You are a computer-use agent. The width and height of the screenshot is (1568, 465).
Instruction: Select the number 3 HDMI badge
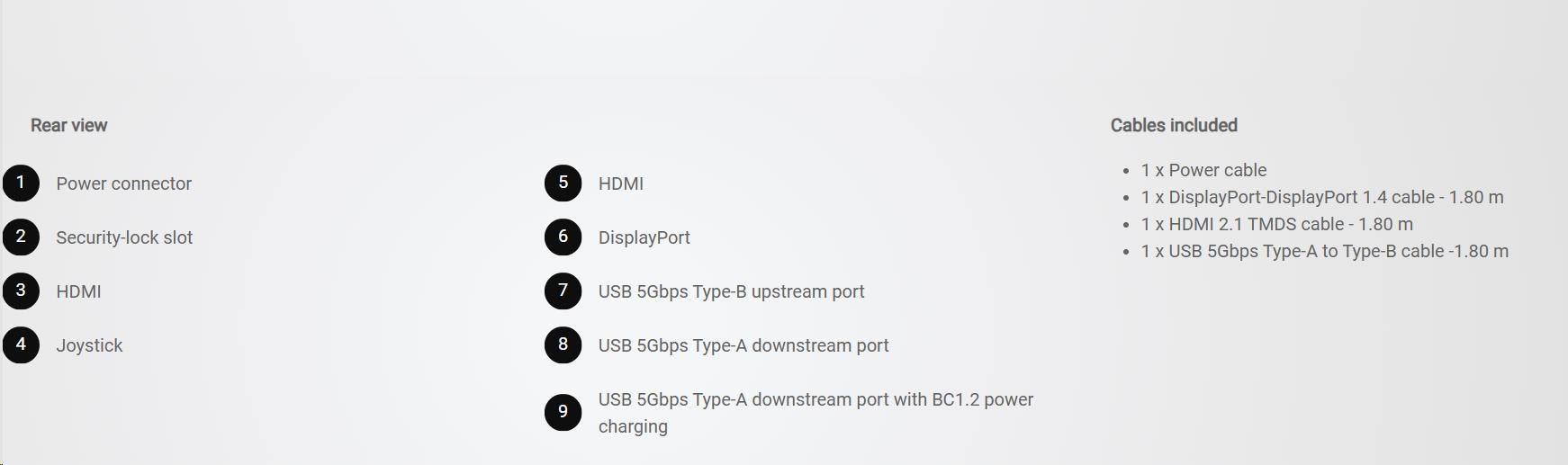coord(21,291)
